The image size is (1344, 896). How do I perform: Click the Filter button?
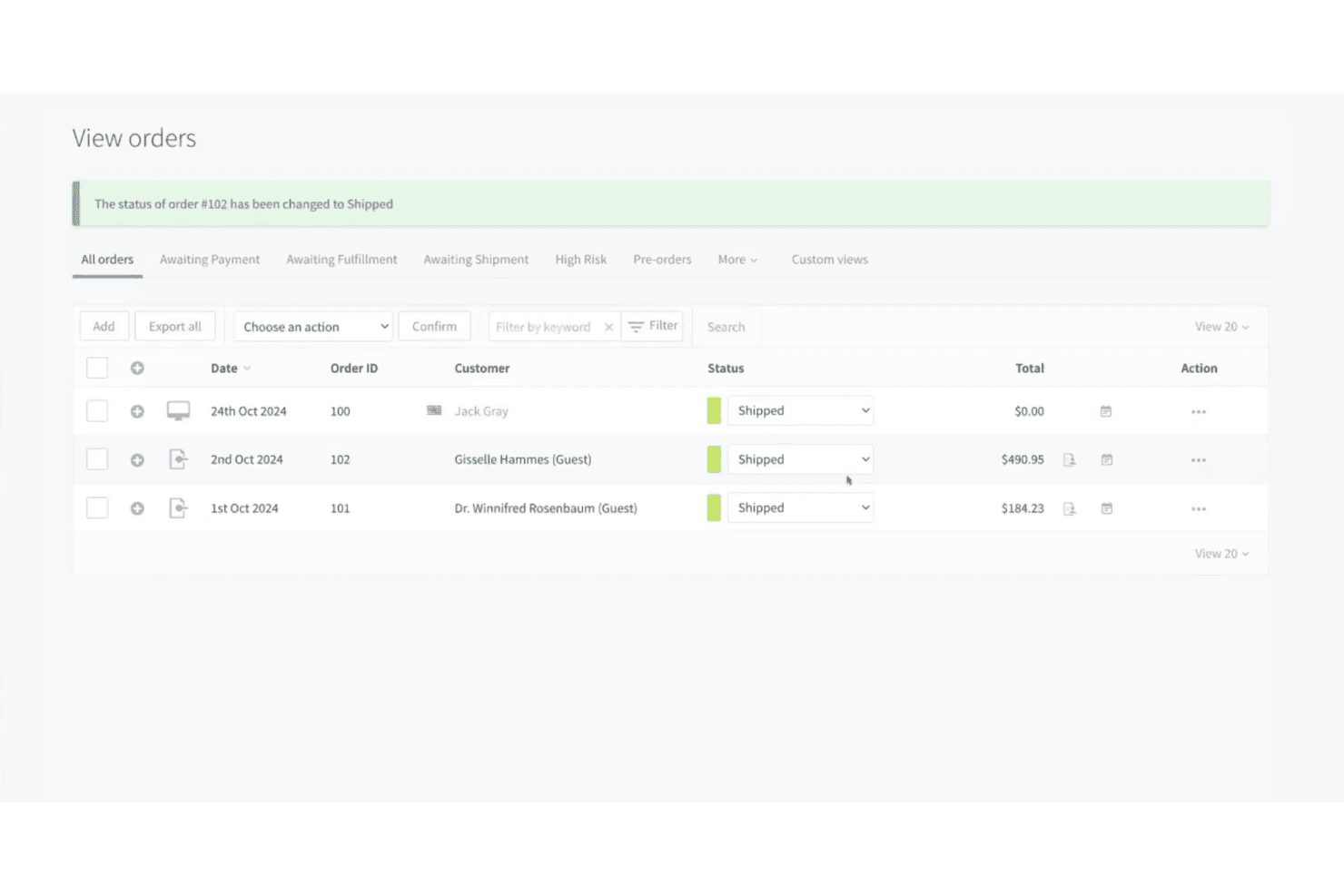coord(652,326)
